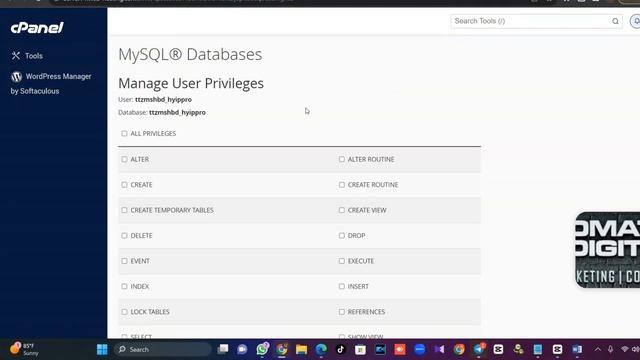Expand the system tray hidden icons chevron

pyautogui.click(x=598, y=349)
